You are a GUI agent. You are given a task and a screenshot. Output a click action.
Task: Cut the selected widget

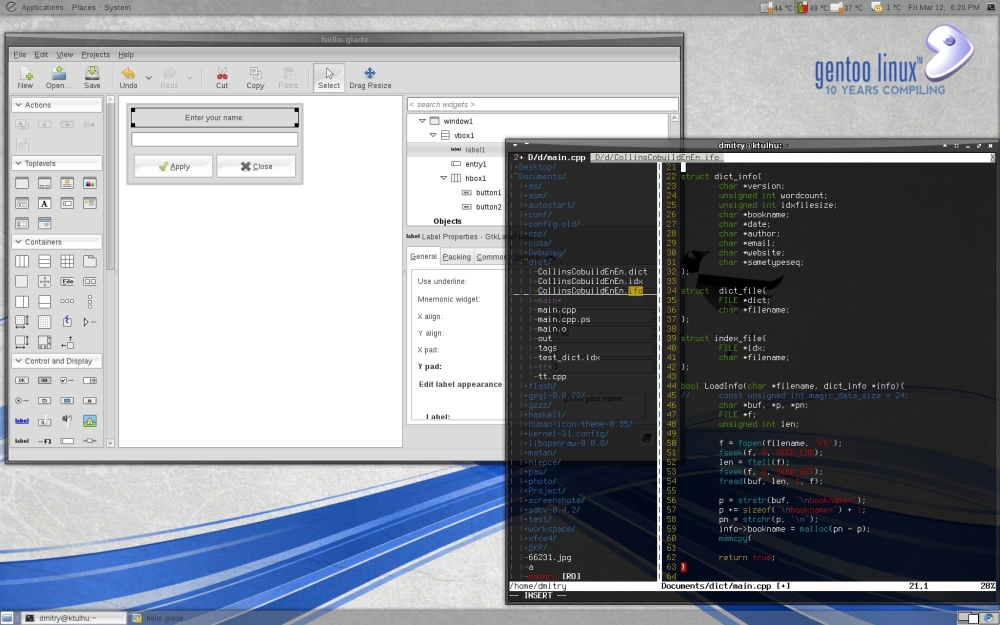[222, 78]
